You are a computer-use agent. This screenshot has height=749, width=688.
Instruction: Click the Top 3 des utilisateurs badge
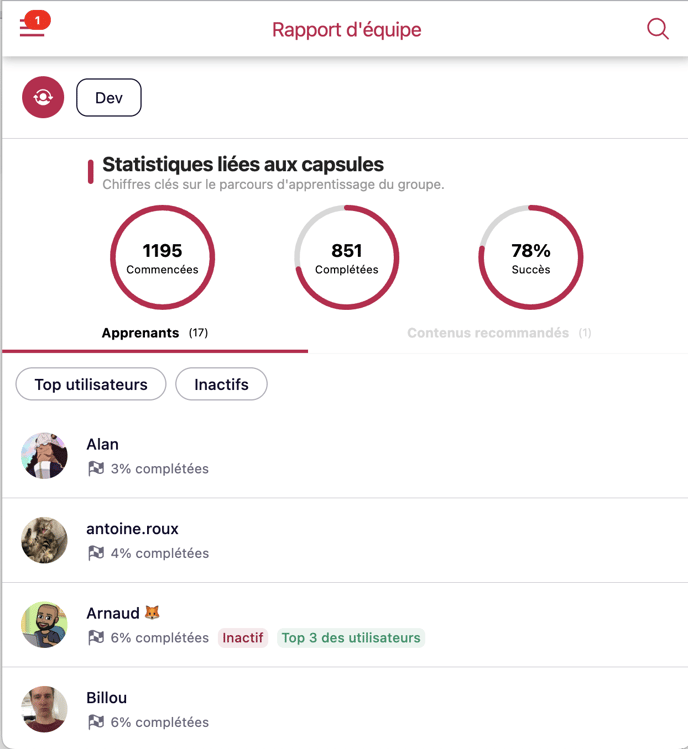point(351,638)
